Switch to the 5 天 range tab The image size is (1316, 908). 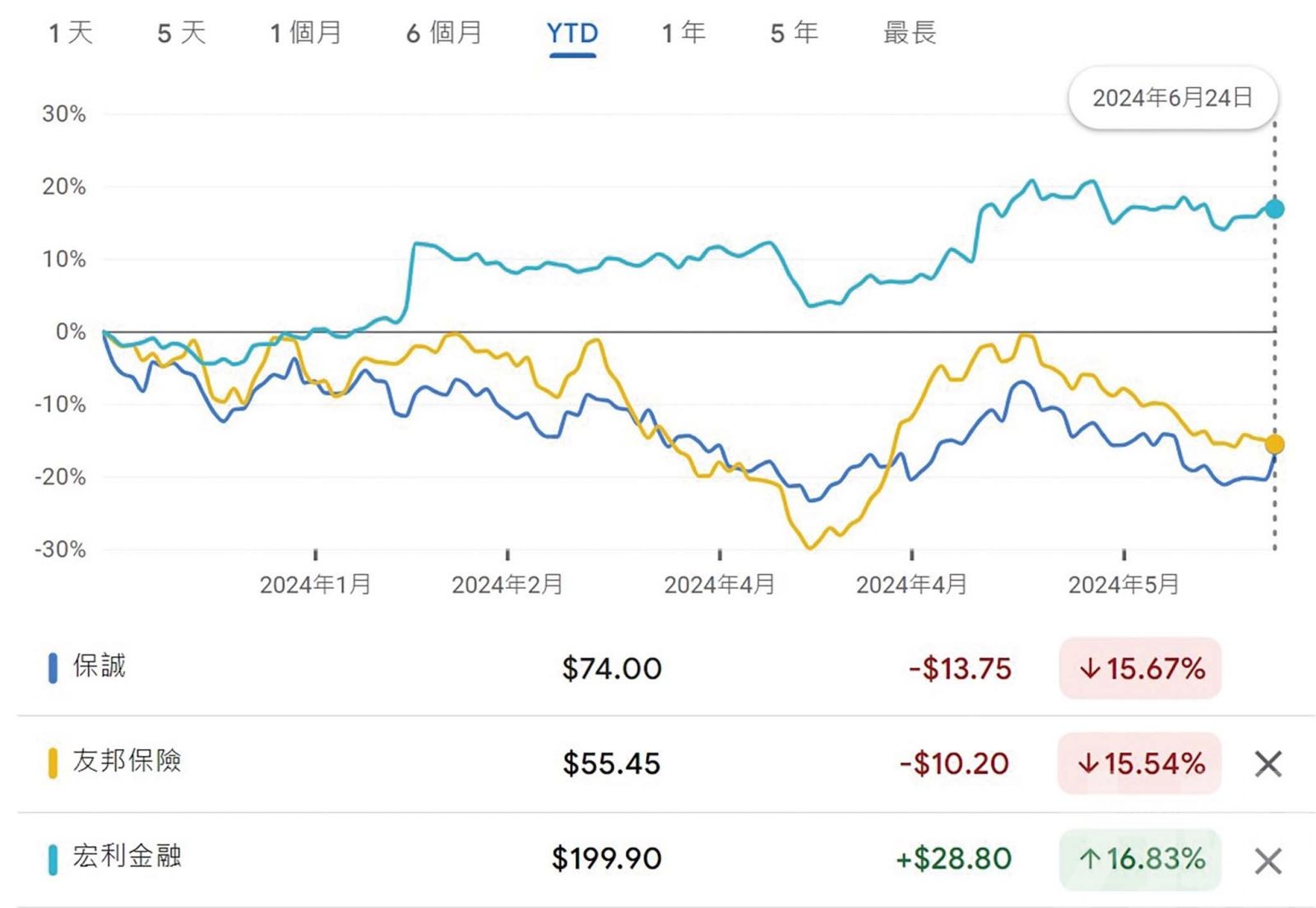click(181, 33)
